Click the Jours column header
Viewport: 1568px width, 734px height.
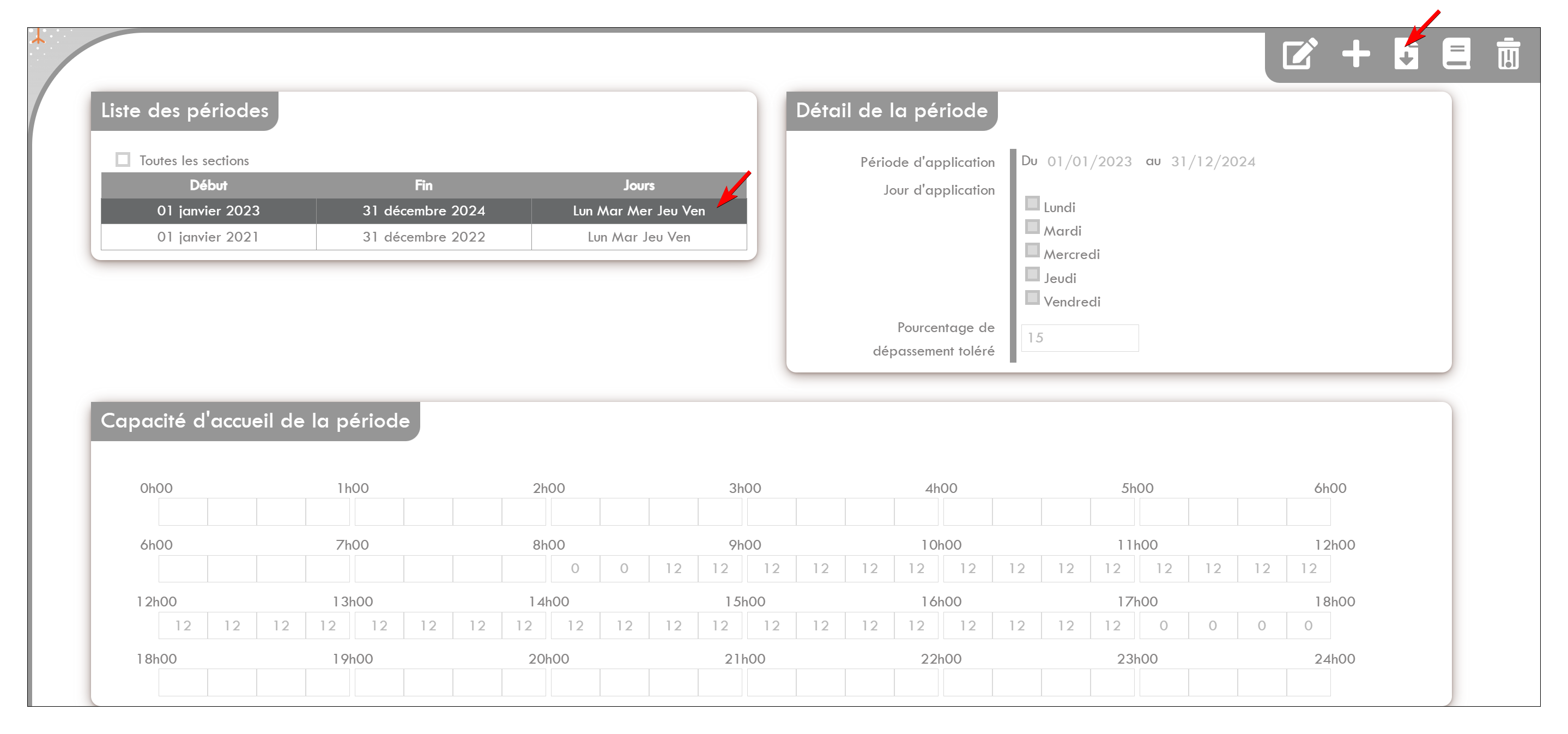point(639,185)
